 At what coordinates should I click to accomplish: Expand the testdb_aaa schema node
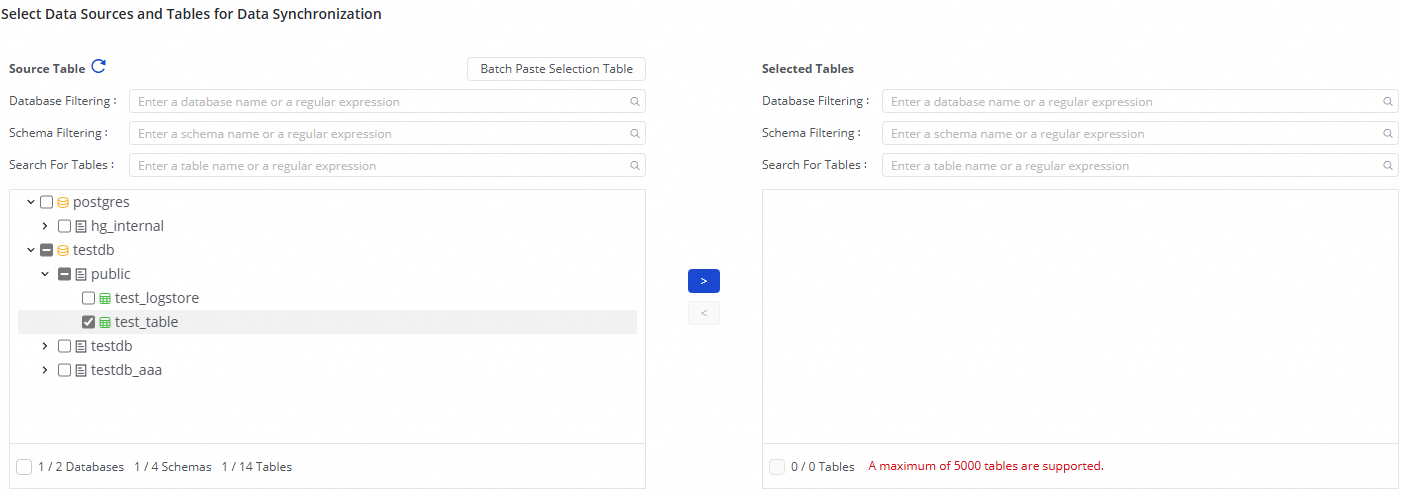[45, 370]
